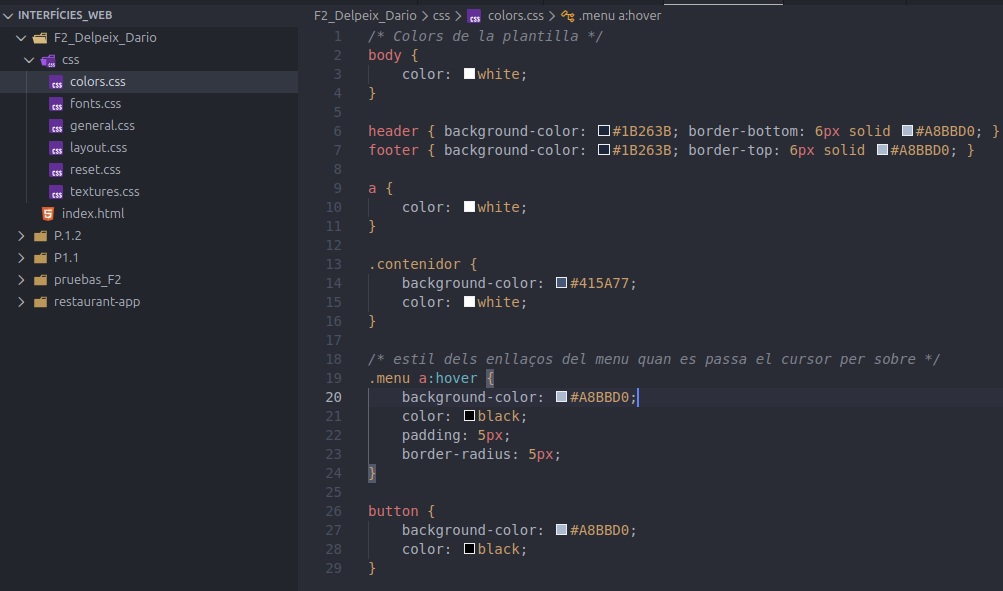The width and height of the screenshot is (1003, 591).
Task: Click the F2_Delpeix_Dario open folder icon
Action: click(40, 38)
